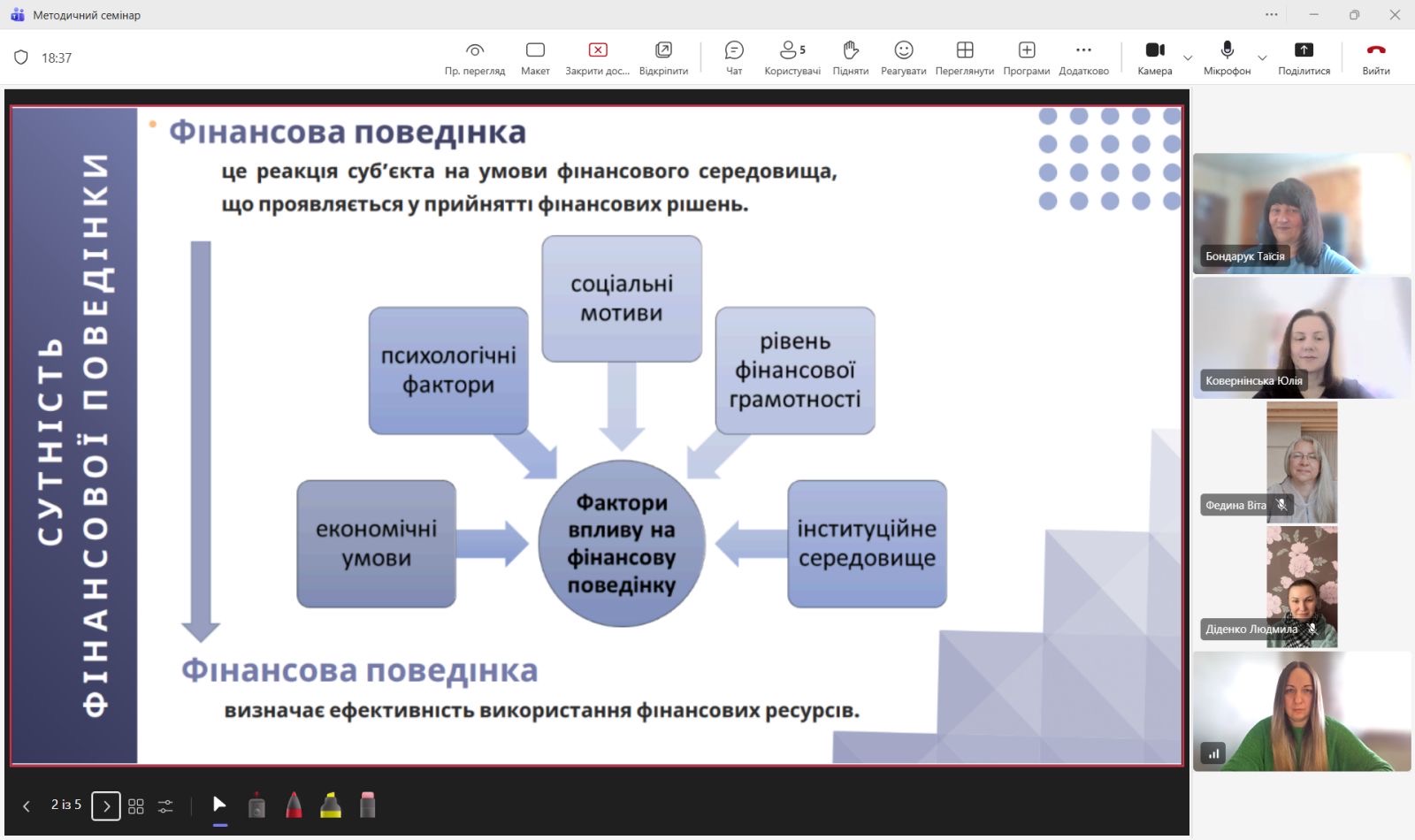The width and height of the screenshot is (1415, 840).
Task: Open Переглянути view options
Action: pyautogui.click(x=964, y=57)
